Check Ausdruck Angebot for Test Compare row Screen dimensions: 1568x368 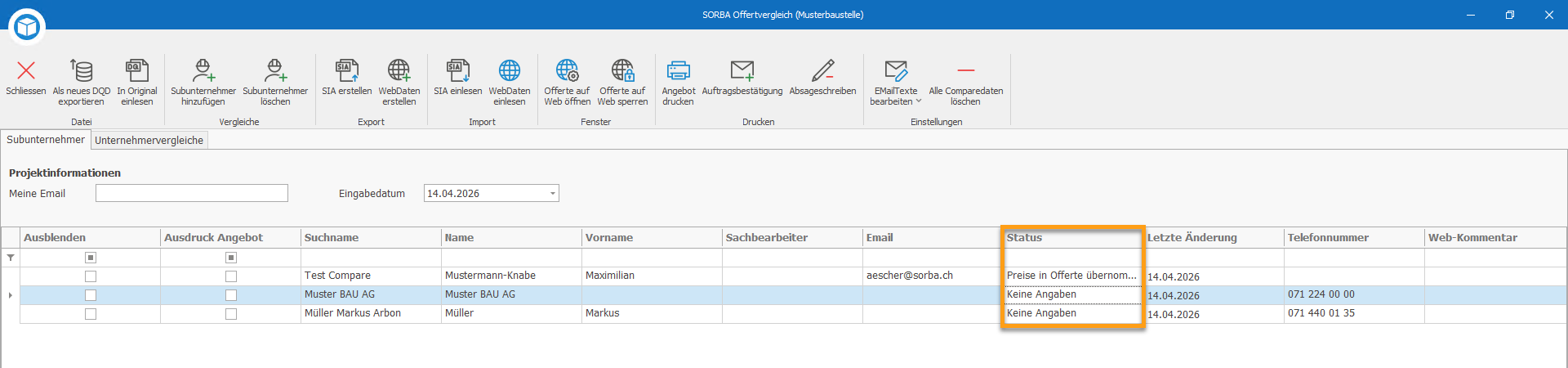pyautogui.click(x=231, y=276)
